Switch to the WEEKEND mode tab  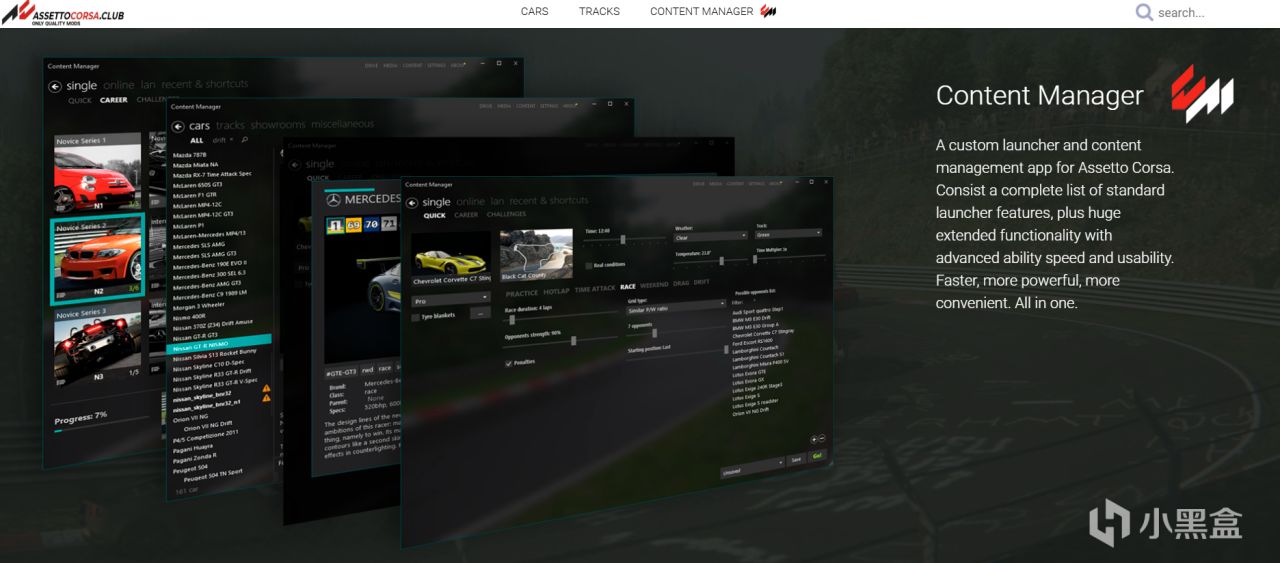point(654,285)
